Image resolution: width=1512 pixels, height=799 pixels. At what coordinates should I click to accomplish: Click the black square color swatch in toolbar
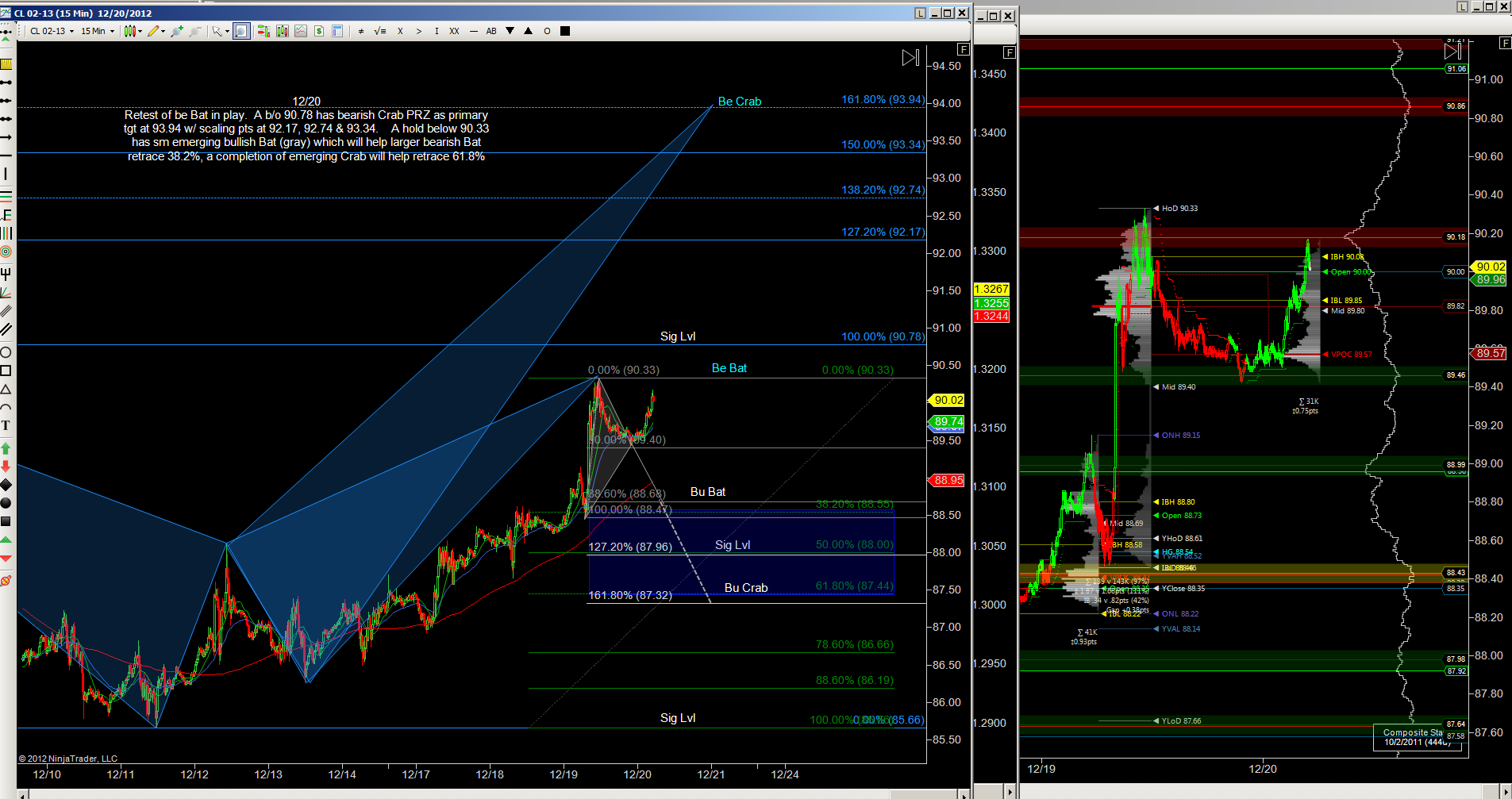click(x=565, y=32)
